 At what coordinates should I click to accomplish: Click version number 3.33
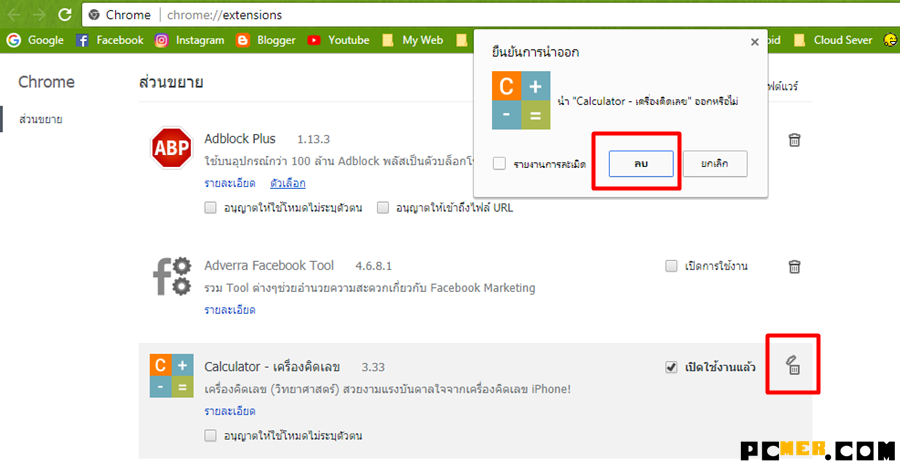[373, 367]
